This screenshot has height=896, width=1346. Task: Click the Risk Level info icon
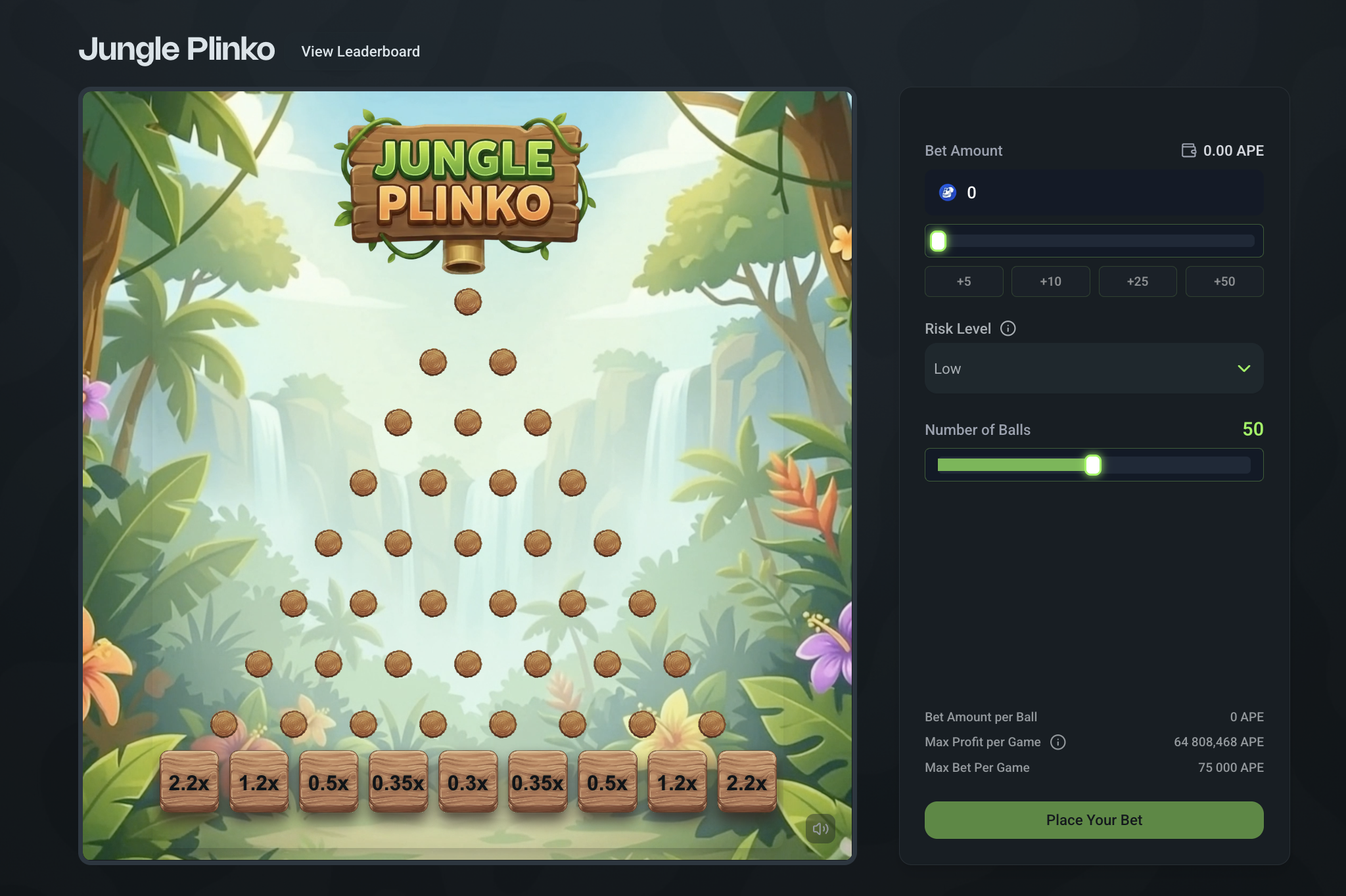[1008, 328]
